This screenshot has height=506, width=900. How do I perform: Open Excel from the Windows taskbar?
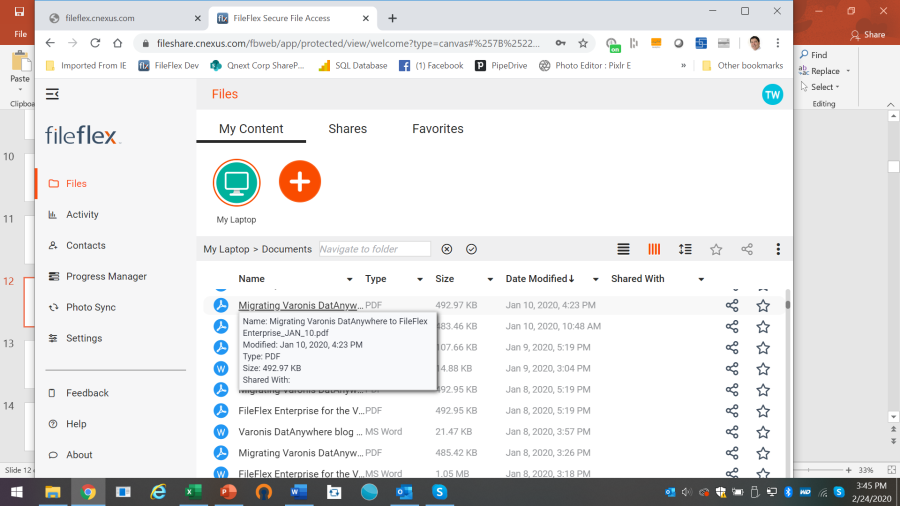click(x=193, y=492)
